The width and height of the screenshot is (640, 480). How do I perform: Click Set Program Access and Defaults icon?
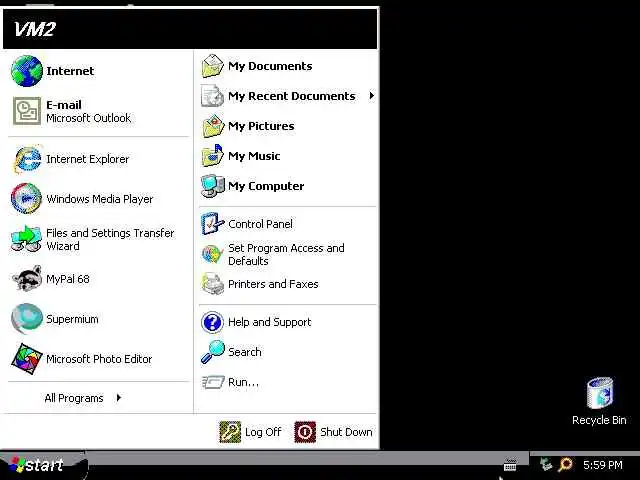point(213,254)
